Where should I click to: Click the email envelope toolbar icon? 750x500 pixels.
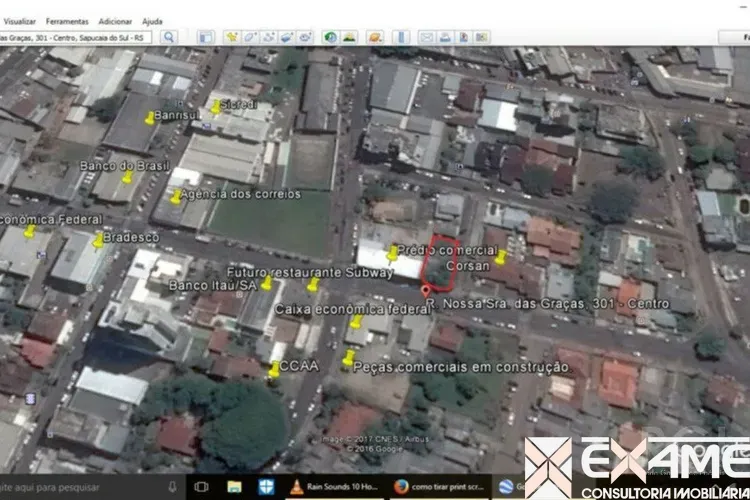(426, 37)
